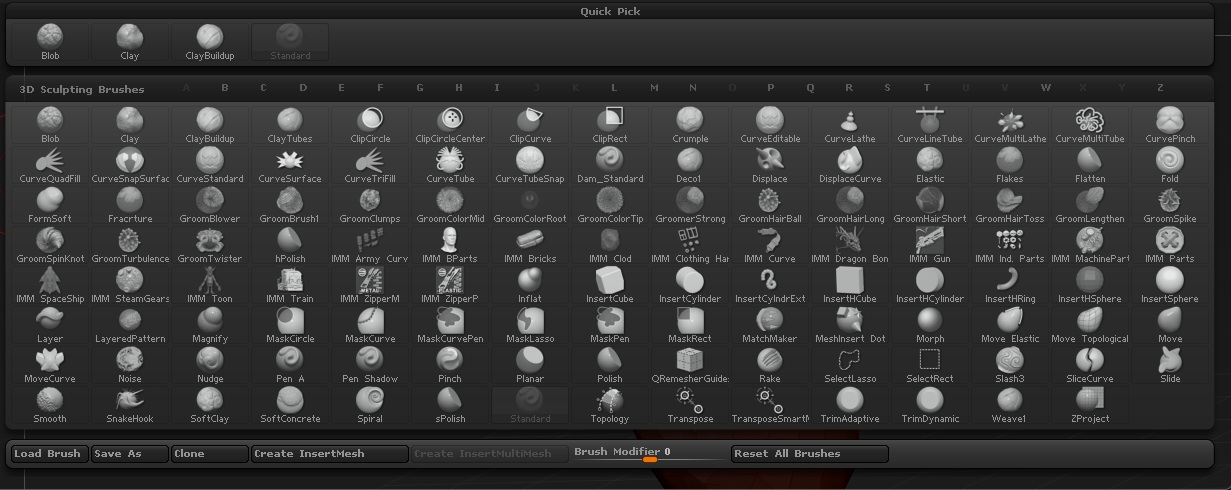
Task: Select the SelectLasso brush
Action: tap(850, 366)
